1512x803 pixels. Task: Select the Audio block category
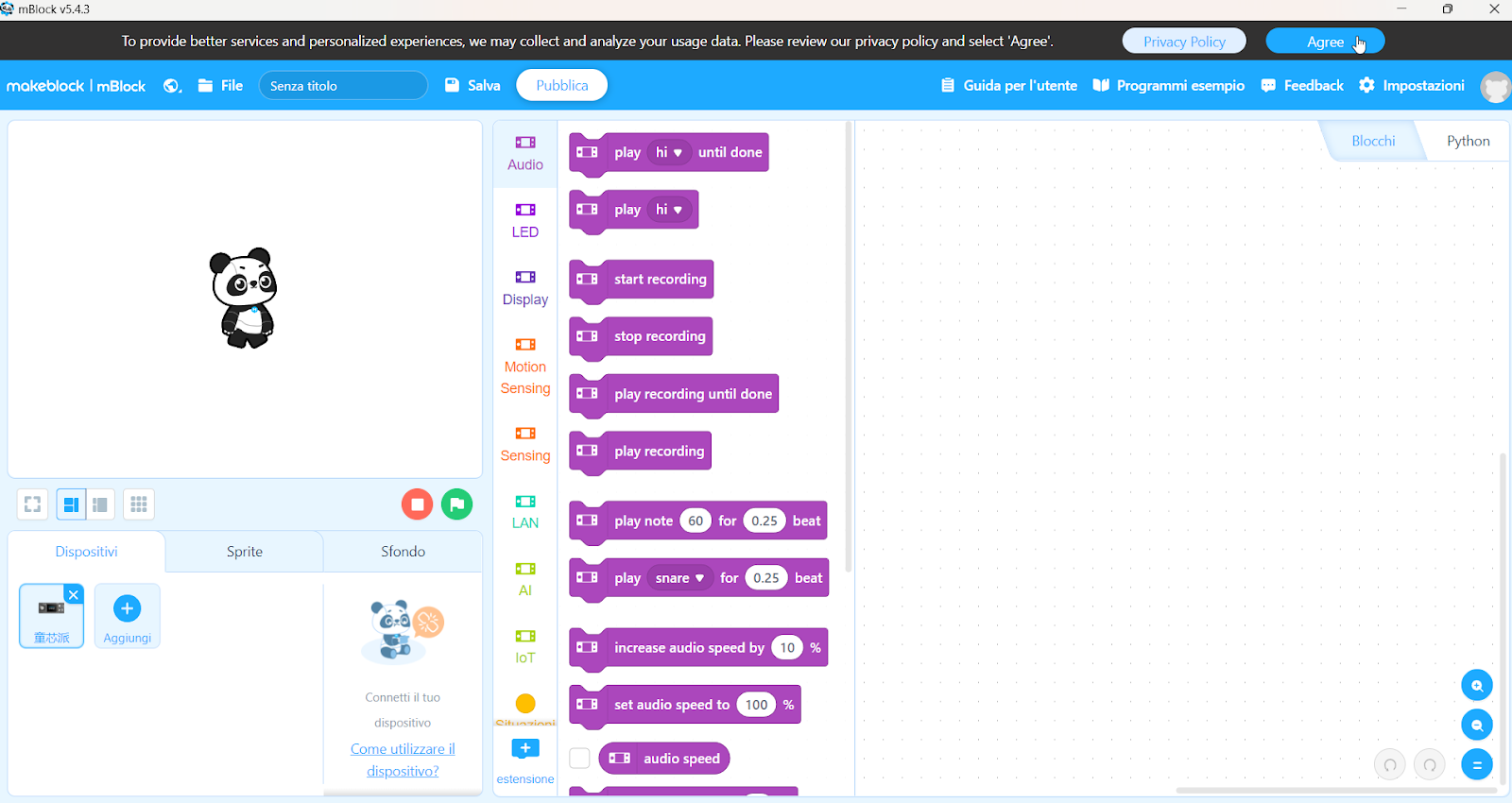tap(525, 153)
